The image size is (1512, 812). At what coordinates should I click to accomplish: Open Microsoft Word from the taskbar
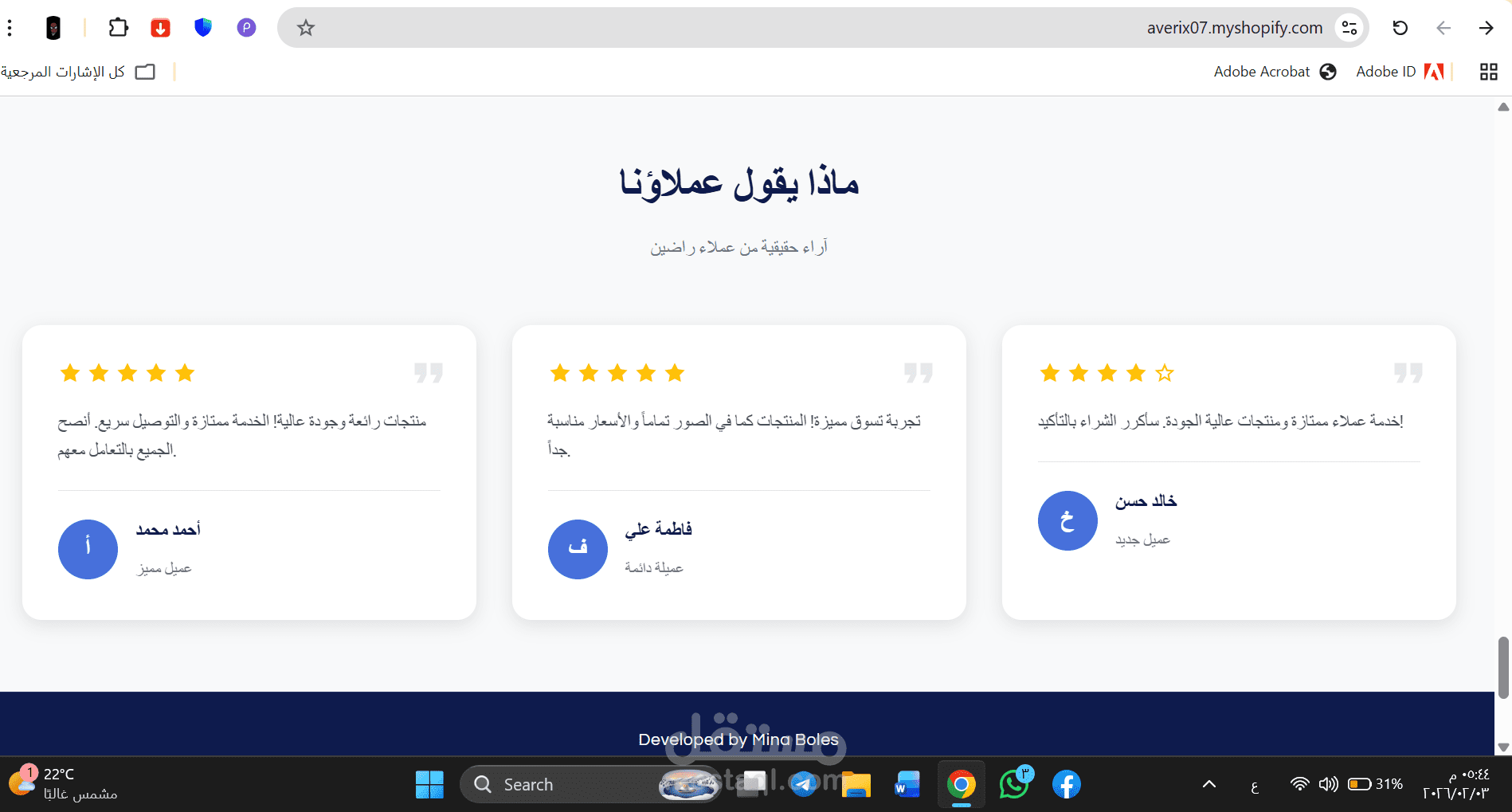pos(907,785)
